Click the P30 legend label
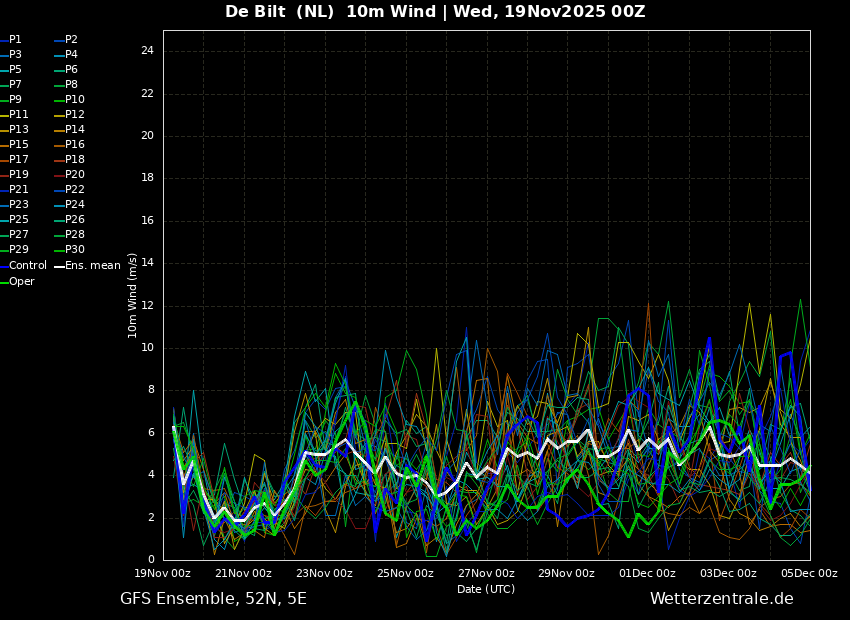850x620 pixels. tap(70, 249)
